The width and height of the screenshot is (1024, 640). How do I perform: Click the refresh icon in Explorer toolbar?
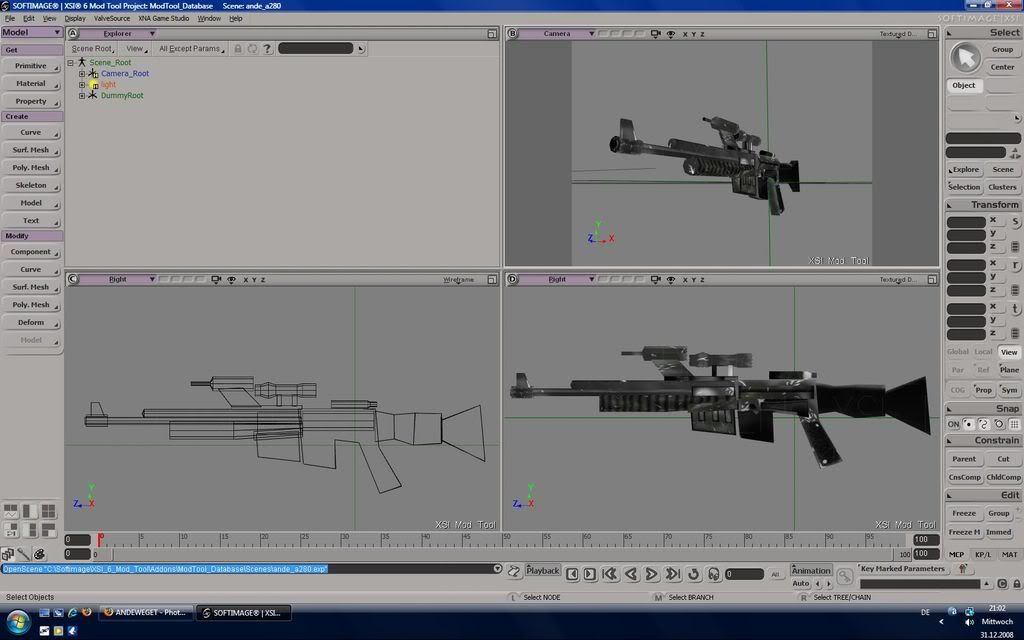[x=252, y=49]
